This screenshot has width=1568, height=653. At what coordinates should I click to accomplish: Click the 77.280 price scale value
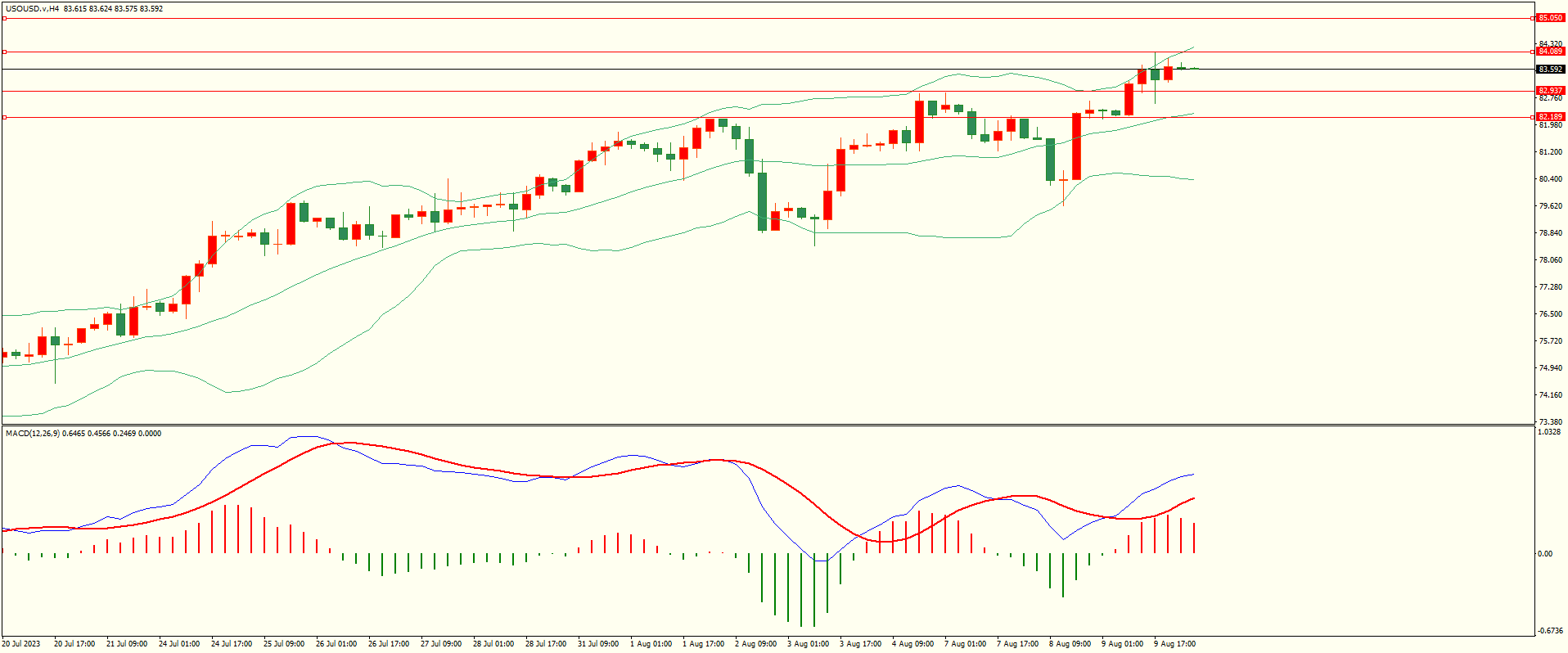1550,287
